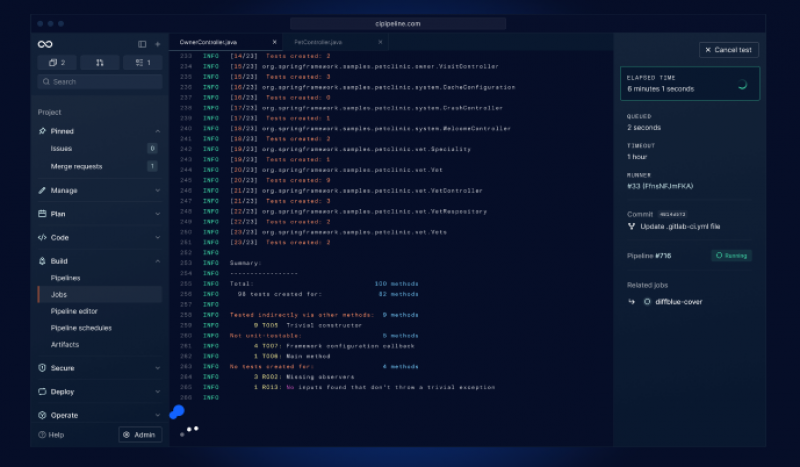The image size is (800, 467).
Task: Expand the Deploy menu group
Action: tap(157, 392)
